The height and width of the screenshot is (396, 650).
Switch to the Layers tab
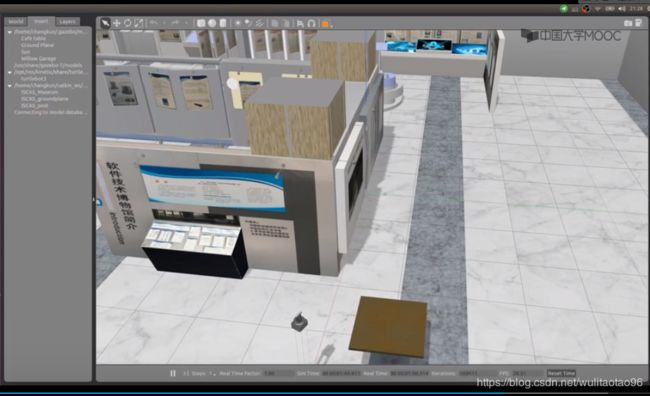click(x=67, y=21)
